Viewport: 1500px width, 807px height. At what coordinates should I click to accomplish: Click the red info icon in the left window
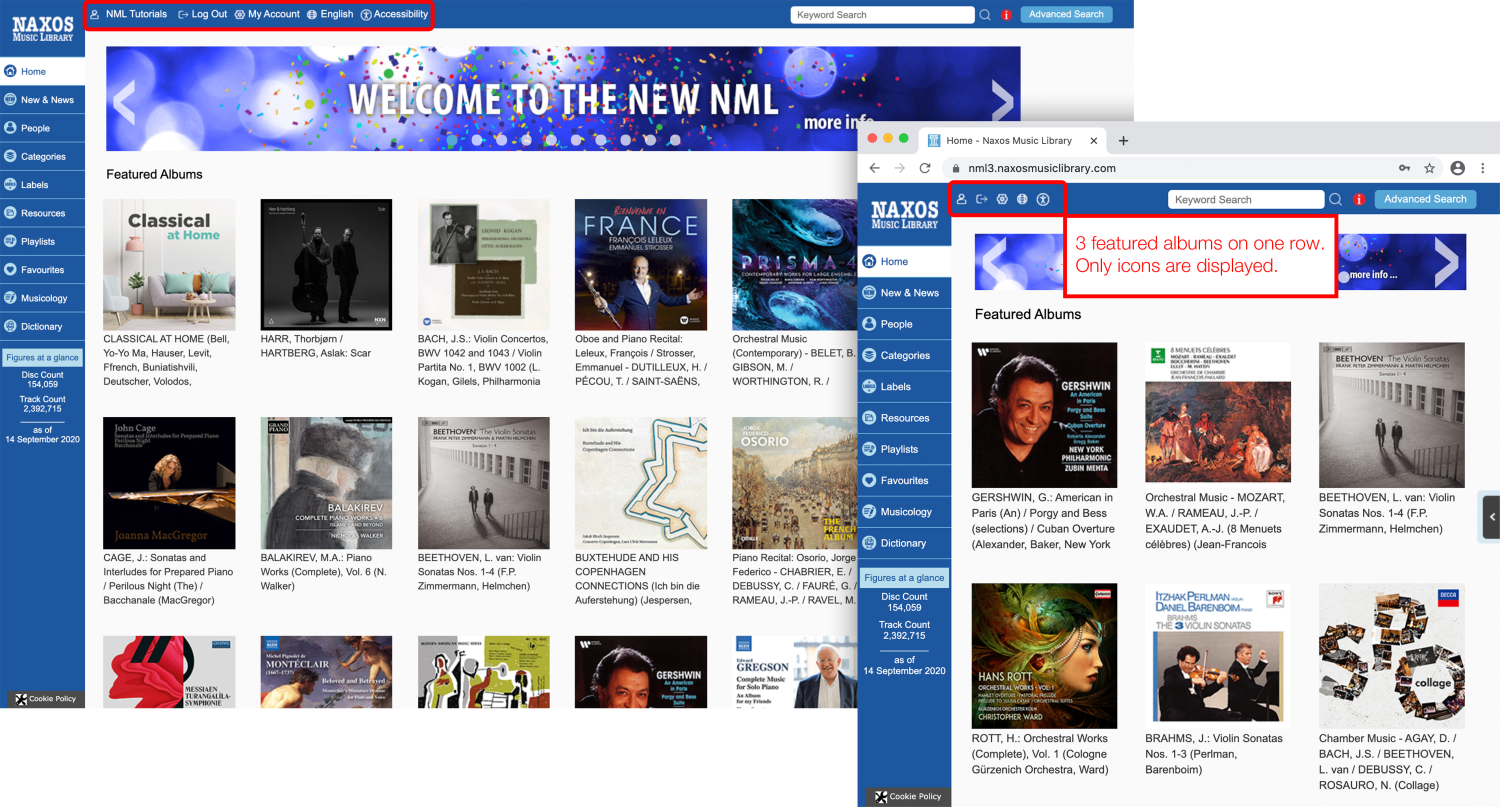pos(1006,15)
